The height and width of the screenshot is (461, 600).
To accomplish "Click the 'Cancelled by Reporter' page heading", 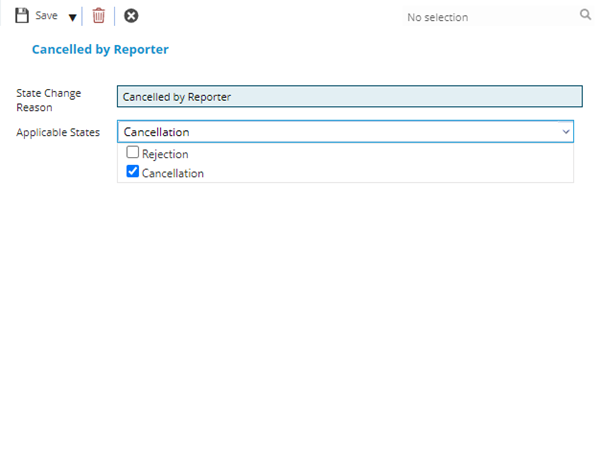I will 100,49.
